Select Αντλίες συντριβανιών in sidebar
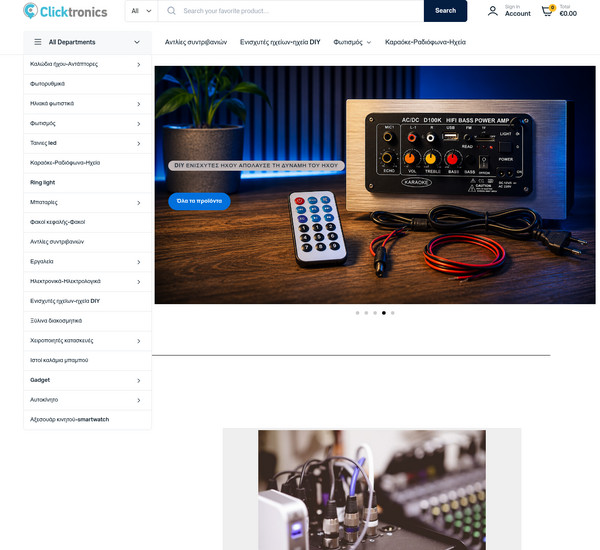The height and width of the screenshot is (550, 600). click(x=87, y=242)
